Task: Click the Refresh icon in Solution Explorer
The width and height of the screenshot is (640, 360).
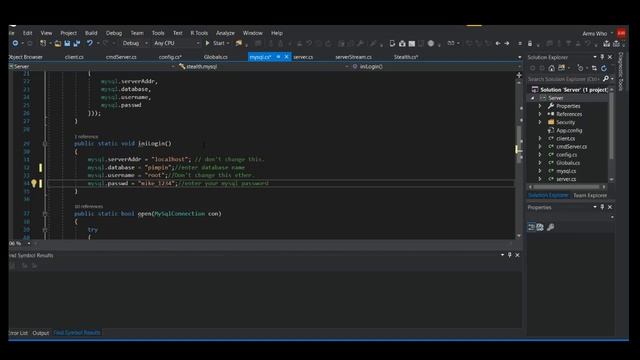Action: click(x=604, y=68)
